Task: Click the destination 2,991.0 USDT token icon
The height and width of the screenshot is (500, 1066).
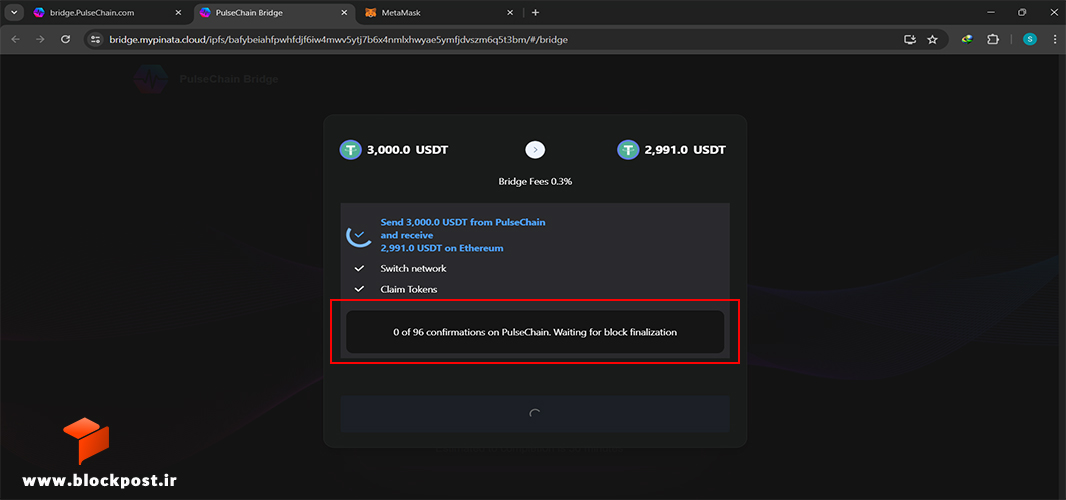Action: click(628, 150)
